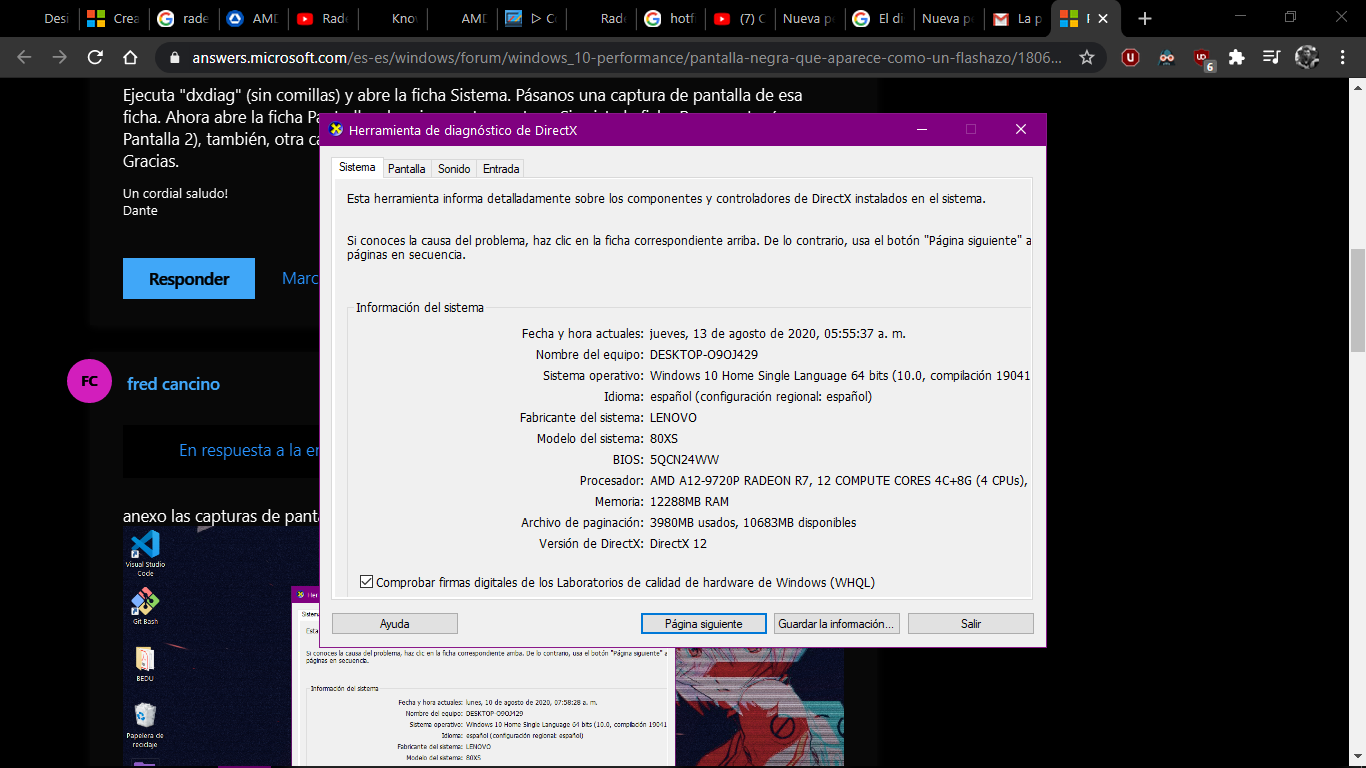
Task: Switch to the 'Desi' browser tab
Action: [x=45, y=19]
